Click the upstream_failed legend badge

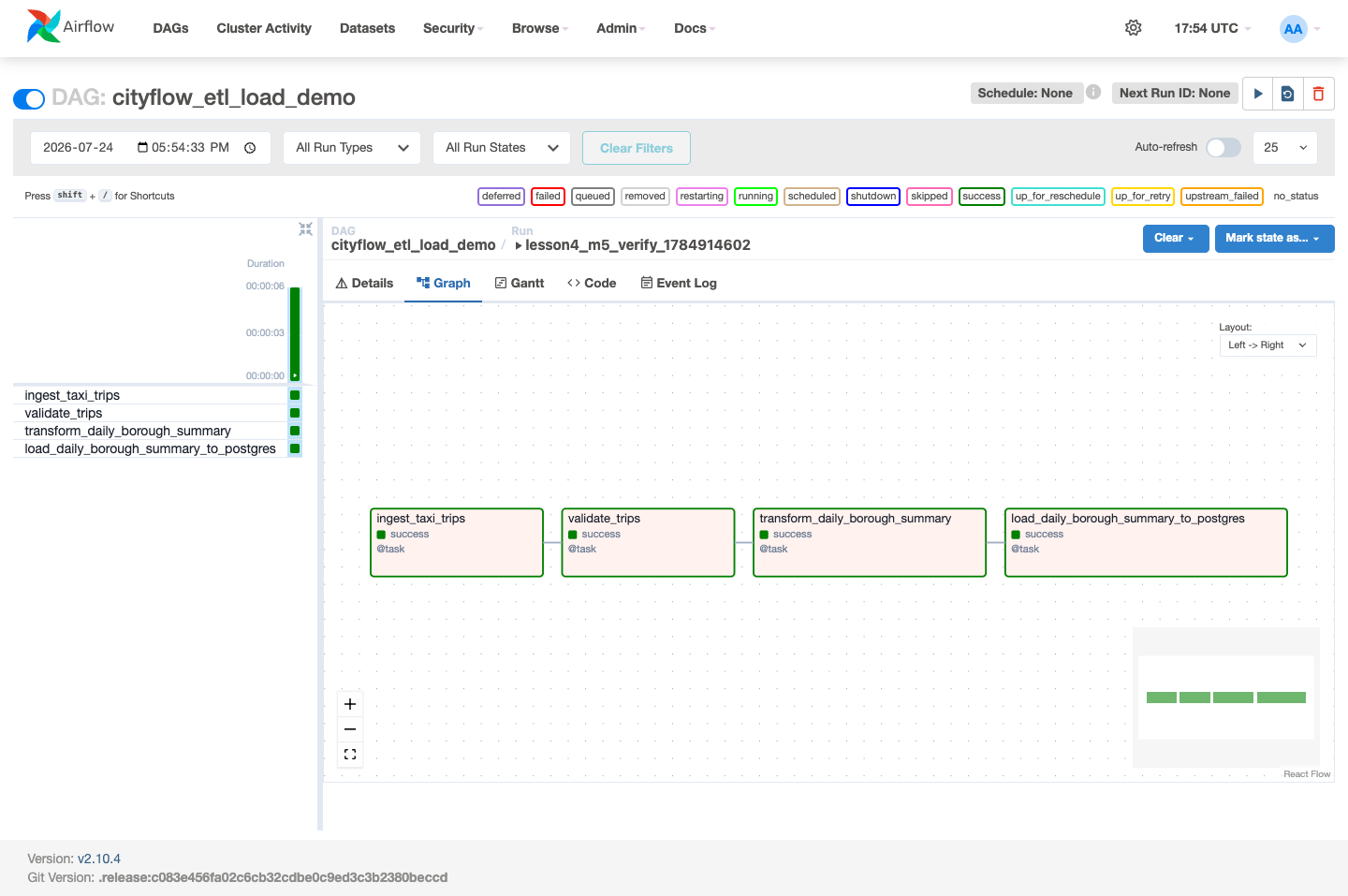(1222, 196)
